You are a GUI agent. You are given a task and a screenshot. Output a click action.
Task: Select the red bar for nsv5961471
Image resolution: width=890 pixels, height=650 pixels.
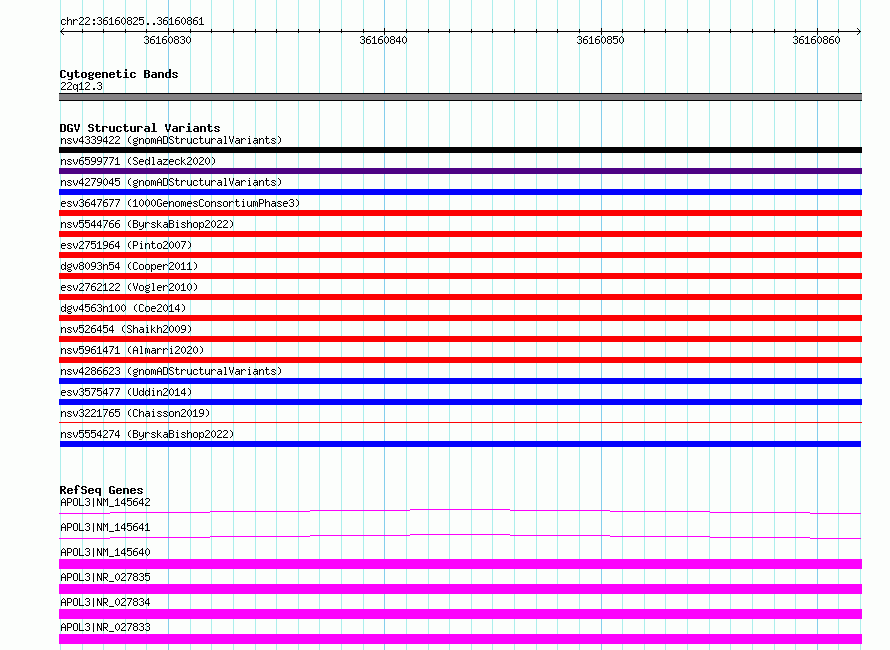coord(460,360)
